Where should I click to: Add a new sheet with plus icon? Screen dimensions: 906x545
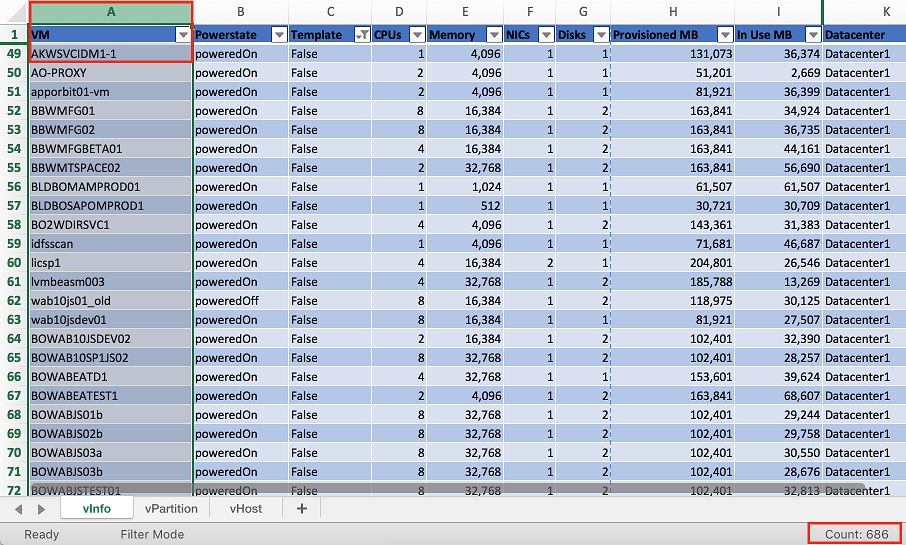[302, 509]
